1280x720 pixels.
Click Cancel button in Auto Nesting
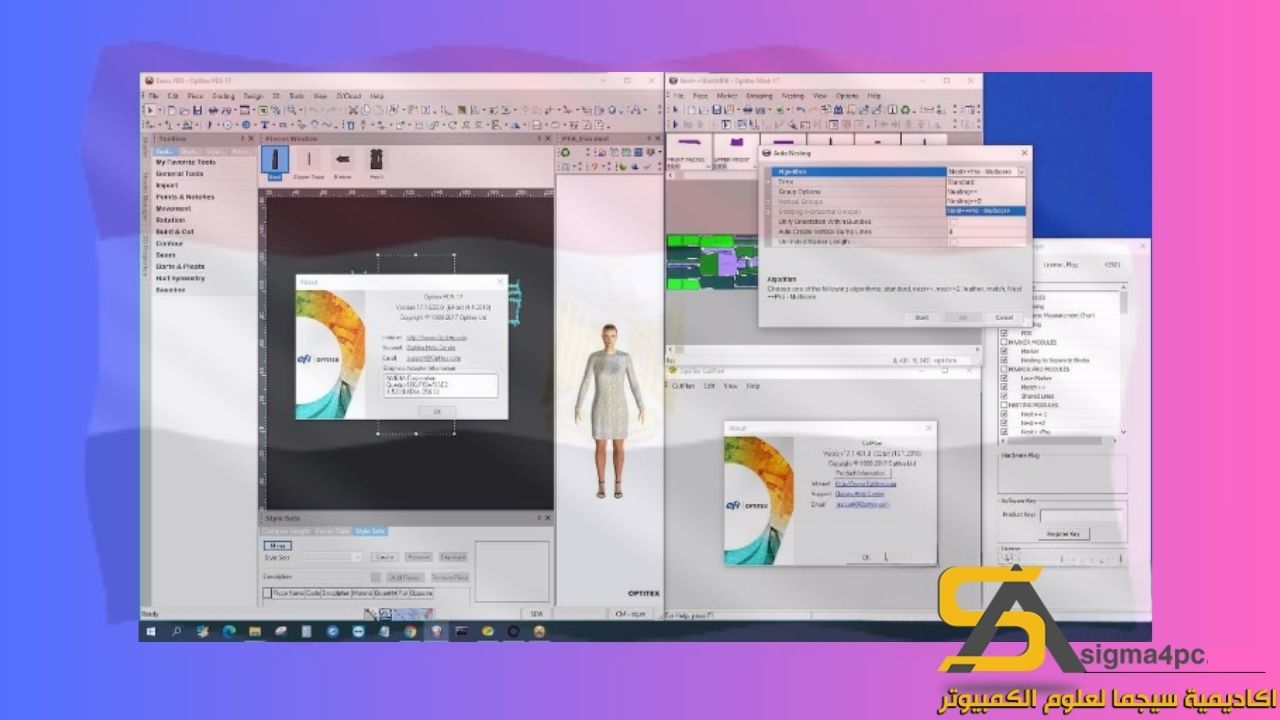[x=1004, y=317]
